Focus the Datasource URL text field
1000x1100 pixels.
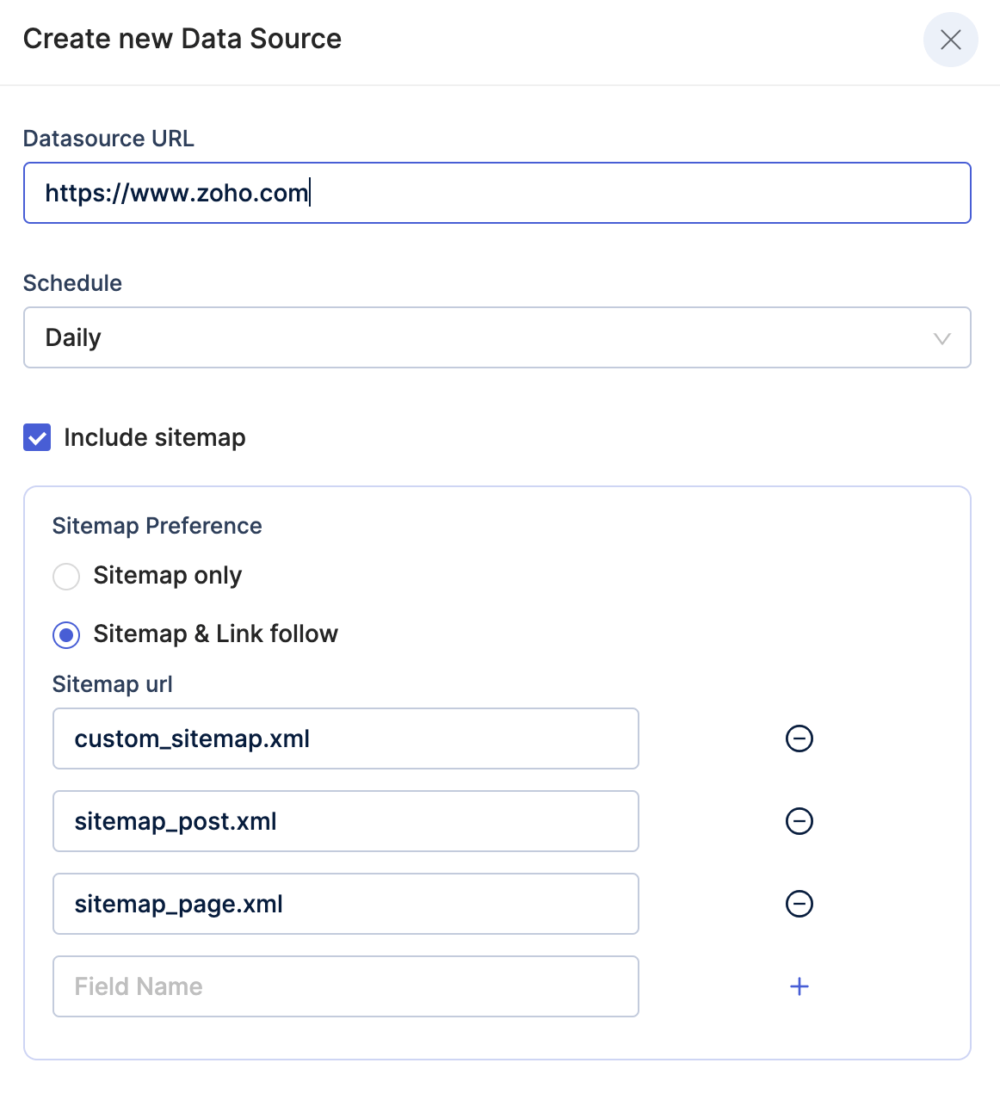pos(497,193)
